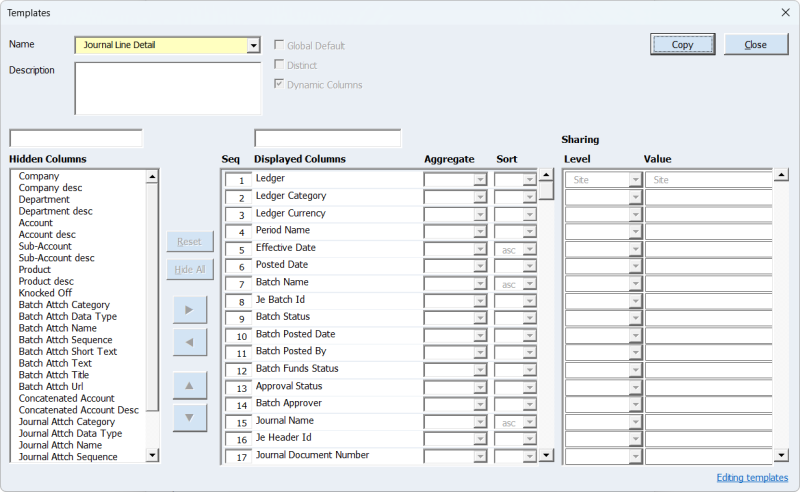Select Company in Hidden Columns
Viewport: 800px width, 492px height.
click(39, 176)
